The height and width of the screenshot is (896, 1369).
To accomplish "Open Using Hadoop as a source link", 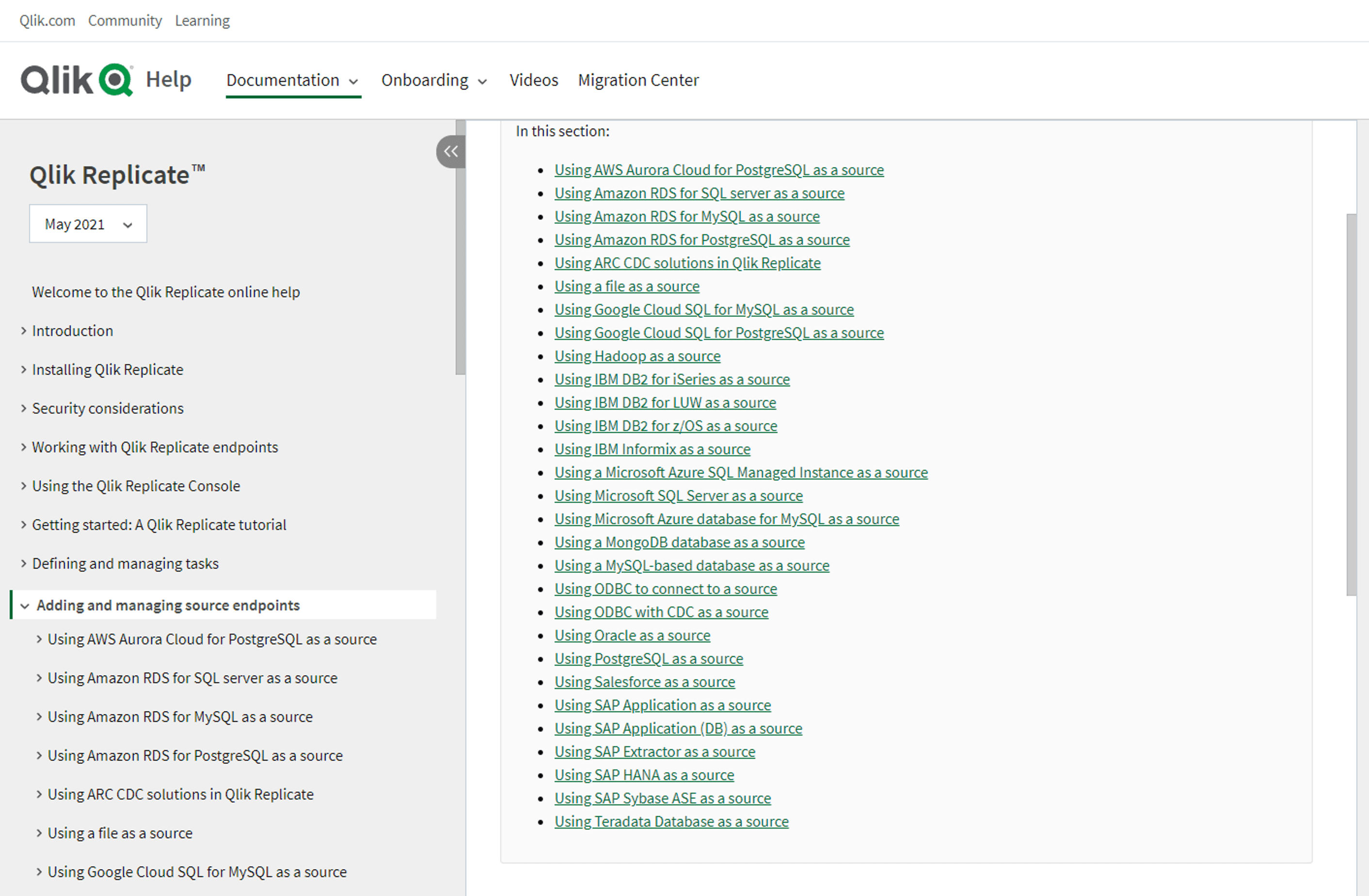I will 637,356.
